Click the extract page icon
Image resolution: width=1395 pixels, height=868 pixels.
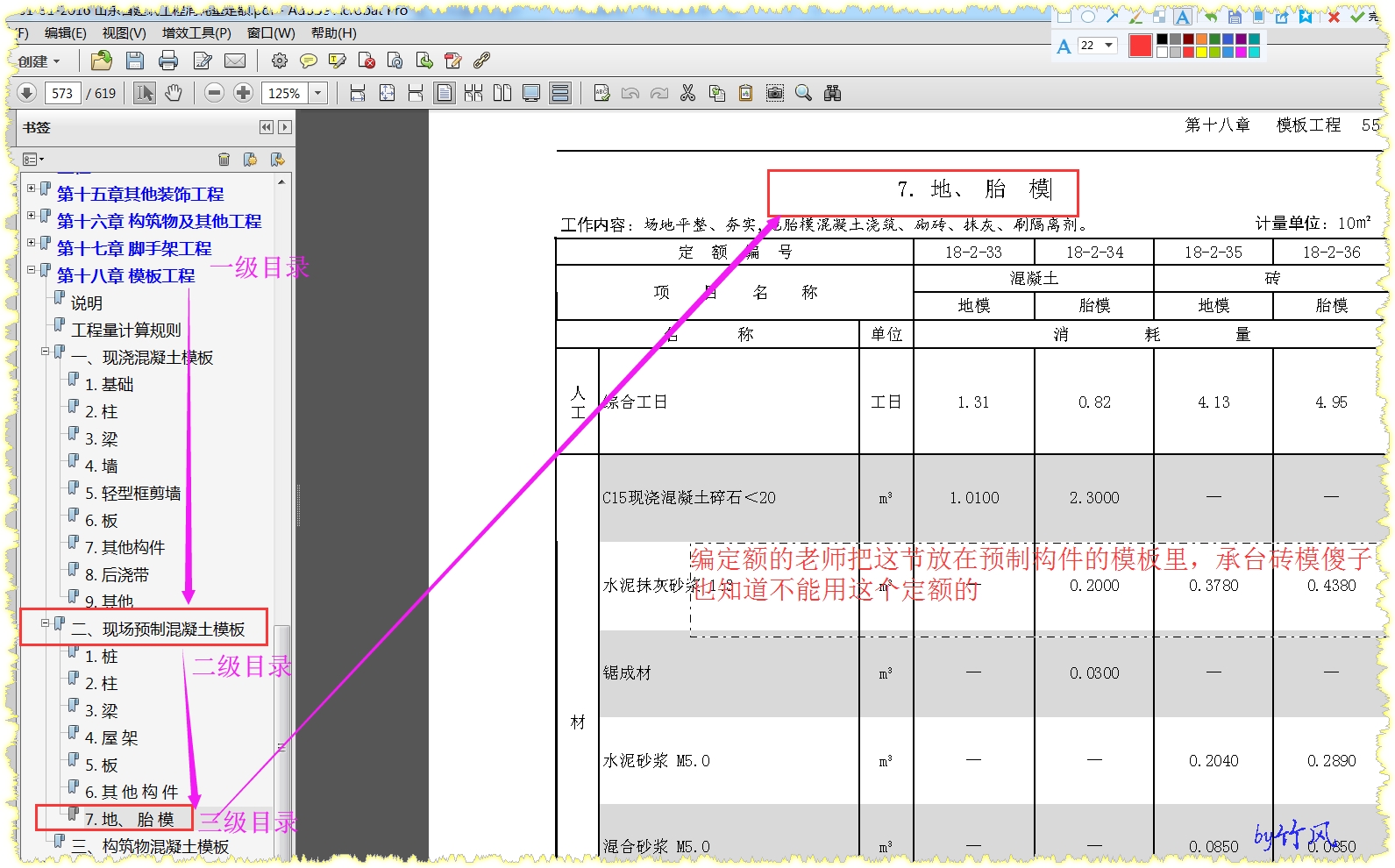(x=424, y=60)
